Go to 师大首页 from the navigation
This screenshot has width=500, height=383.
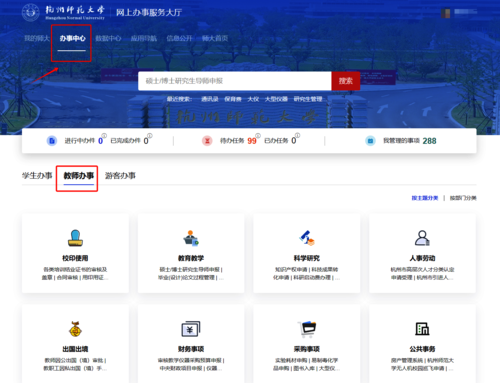point(215,38)
